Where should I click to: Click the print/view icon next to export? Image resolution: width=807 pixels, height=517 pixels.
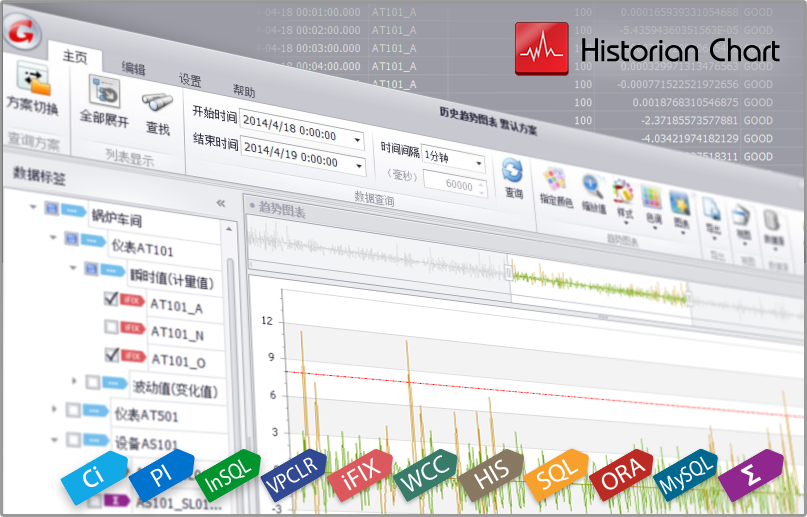coord(742,217)
